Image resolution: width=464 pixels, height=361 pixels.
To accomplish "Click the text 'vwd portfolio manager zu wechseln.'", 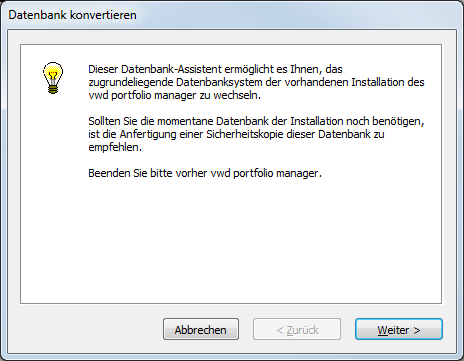I will (174, 95).
